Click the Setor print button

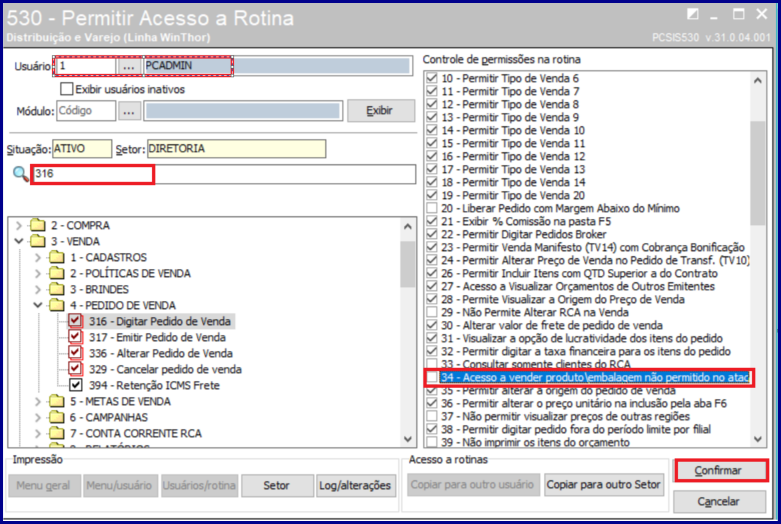[x=277, y=485]
